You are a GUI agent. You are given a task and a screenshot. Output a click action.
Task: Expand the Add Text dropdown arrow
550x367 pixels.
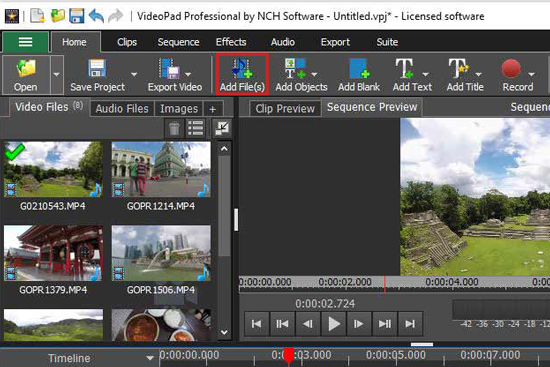pyautogui.click(x=425, y=74)
